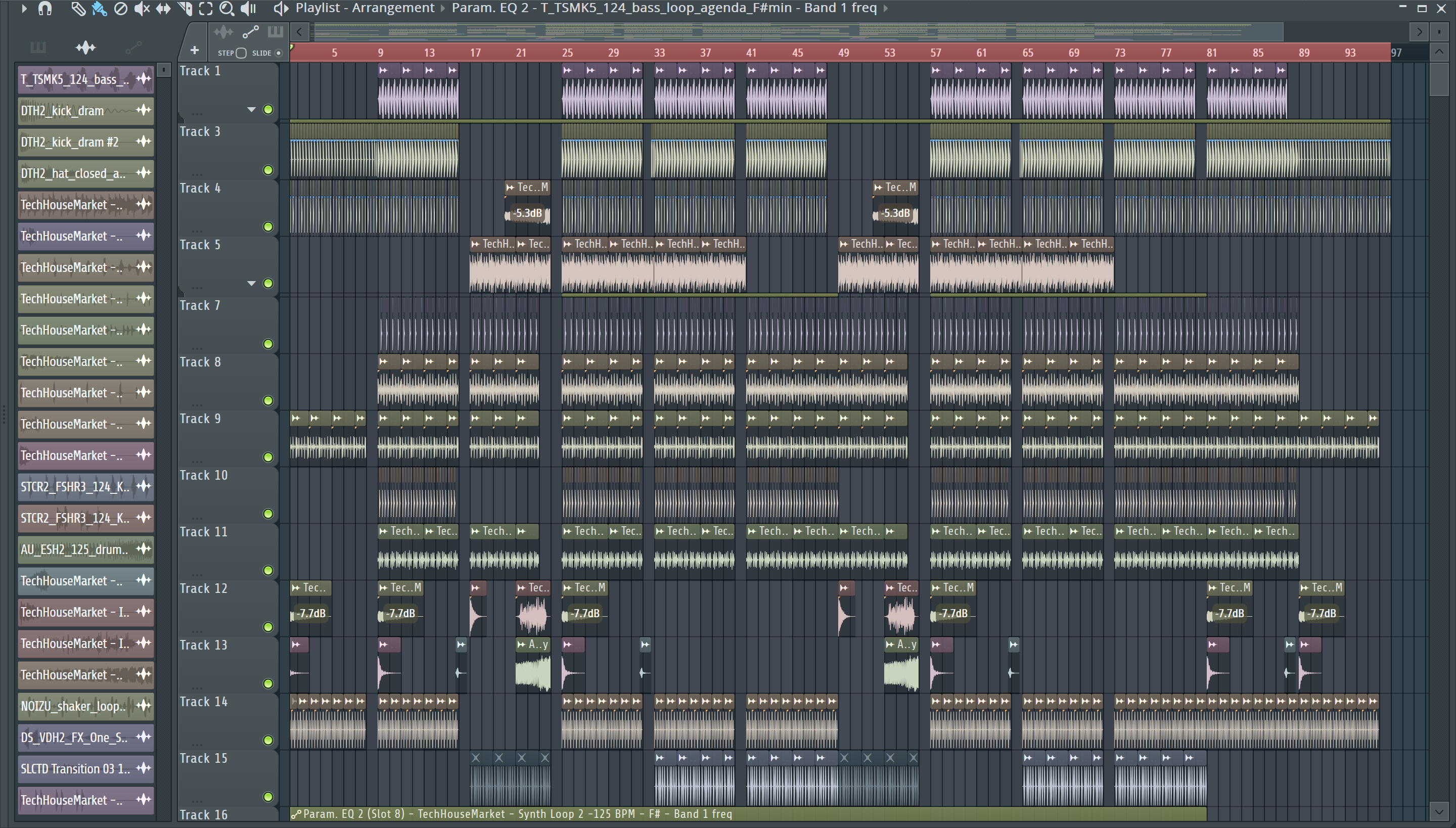Select DTH2_kick_dram #2 in picker
This screenshot has width=1456, height=828.
[86, 142]
